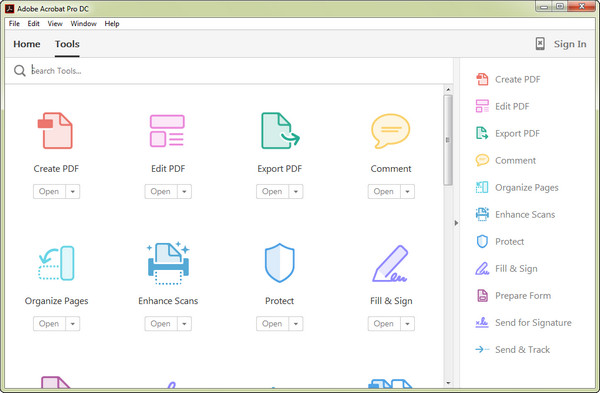The image size is (600, 393).
Task: Click Protect shield icon in right sidebar
Action: click(482, 241)
